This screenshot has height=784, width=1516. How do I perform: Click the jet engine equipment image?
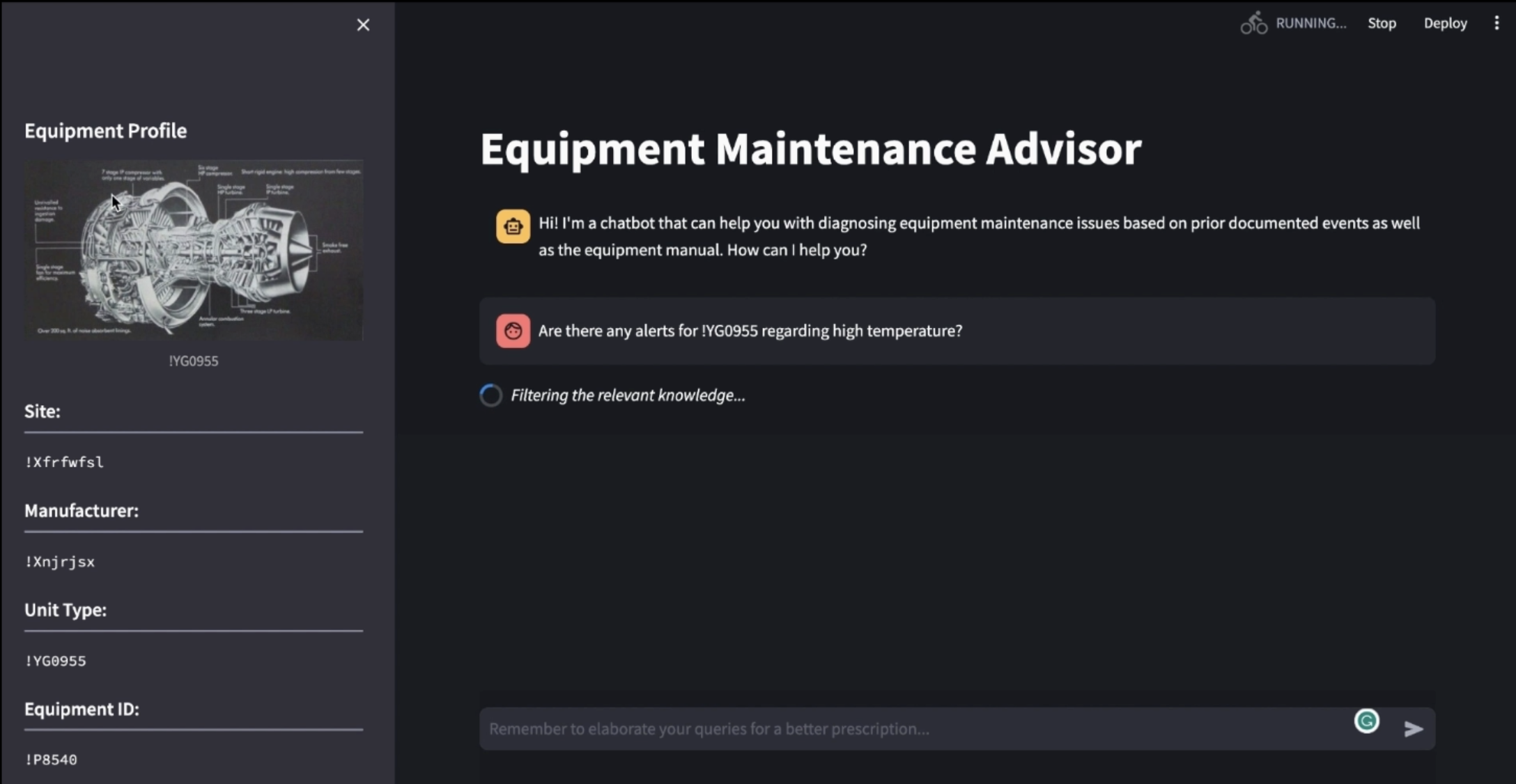coord(194,251)
